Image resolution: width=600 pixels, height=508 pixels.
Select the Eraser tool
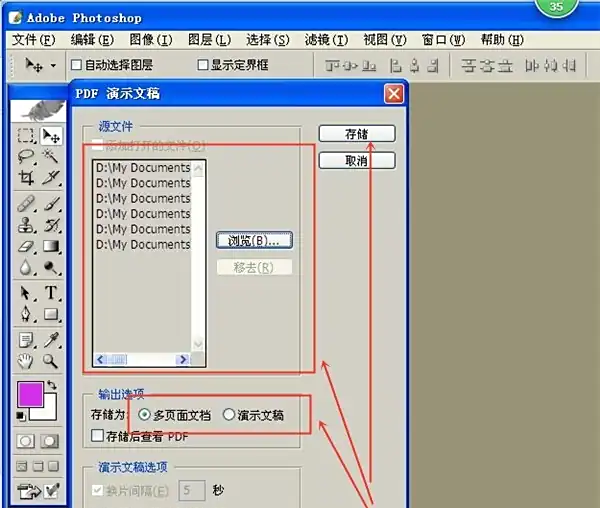tap(26, 246)
